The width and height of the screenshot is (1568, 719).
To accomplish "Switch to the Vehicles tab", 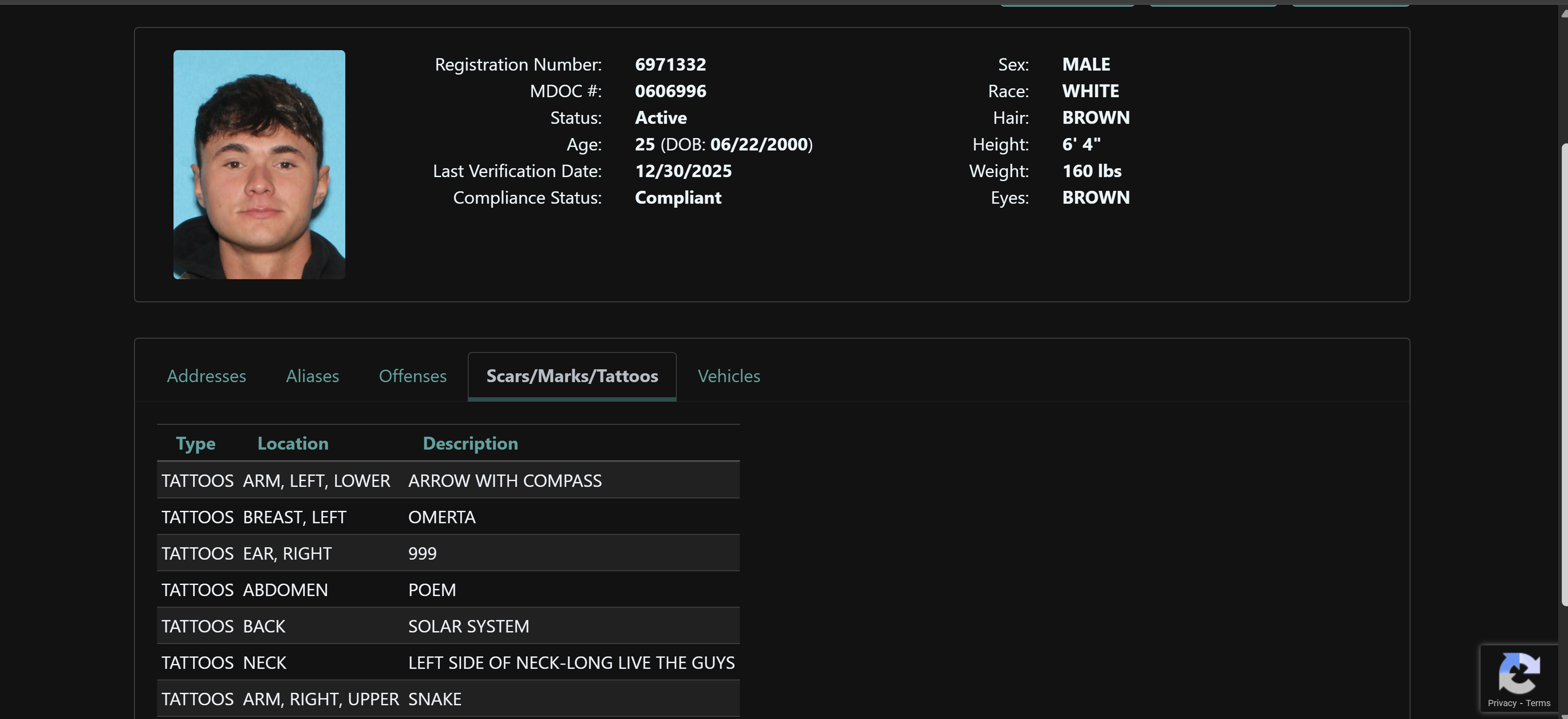I will pos(729,376).
